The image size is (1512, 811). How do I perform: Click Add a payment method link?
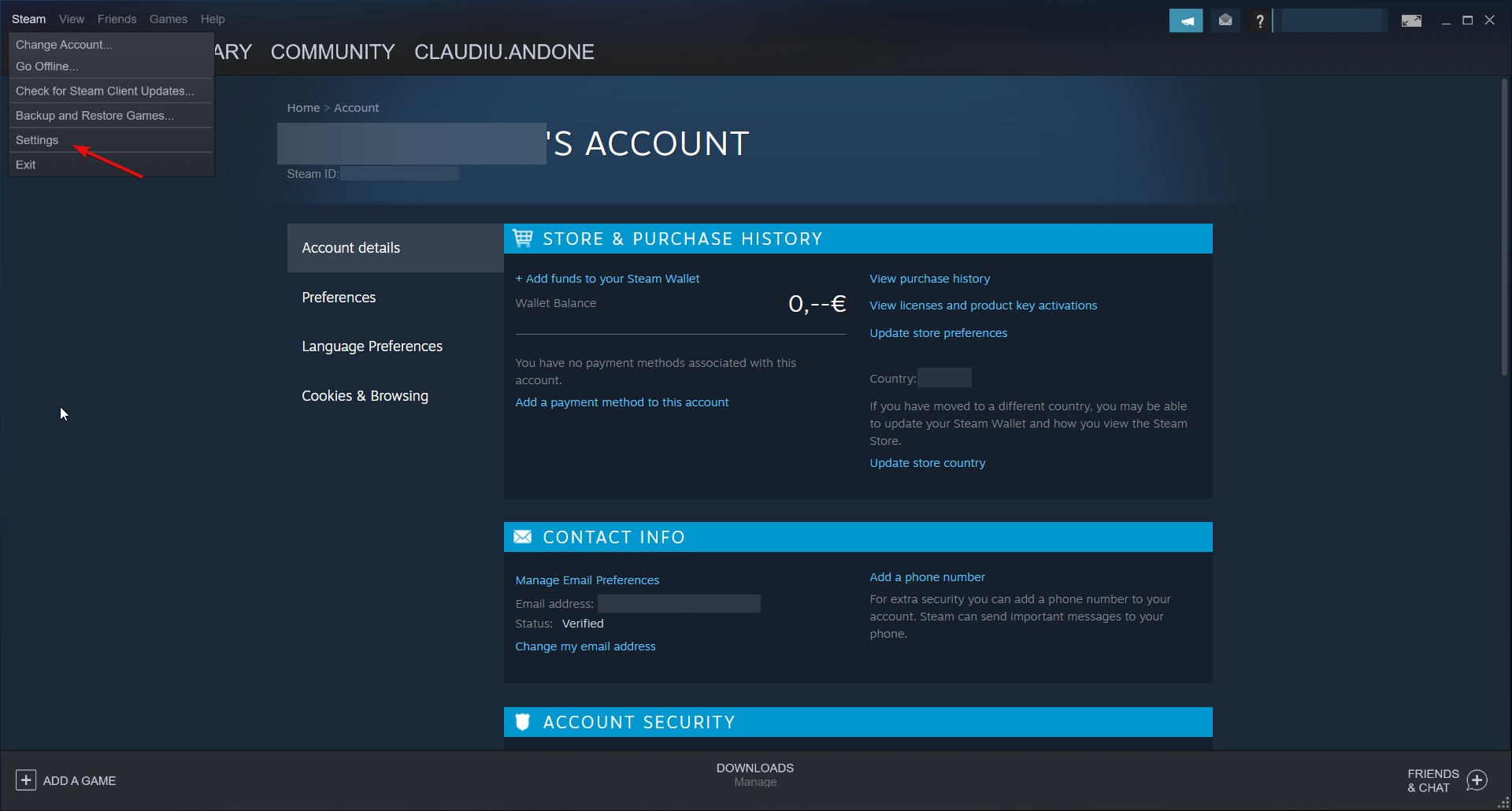[622, 402]
